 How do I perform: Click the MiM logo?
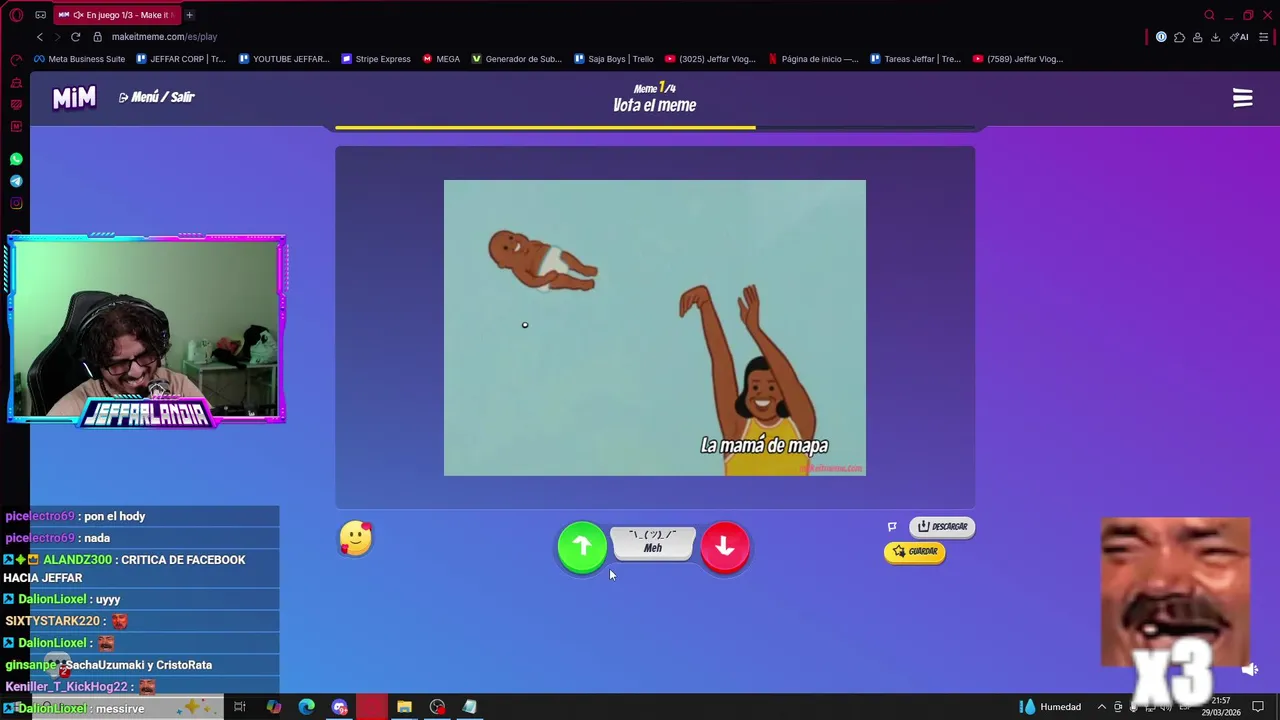click(x=74, y=97)
